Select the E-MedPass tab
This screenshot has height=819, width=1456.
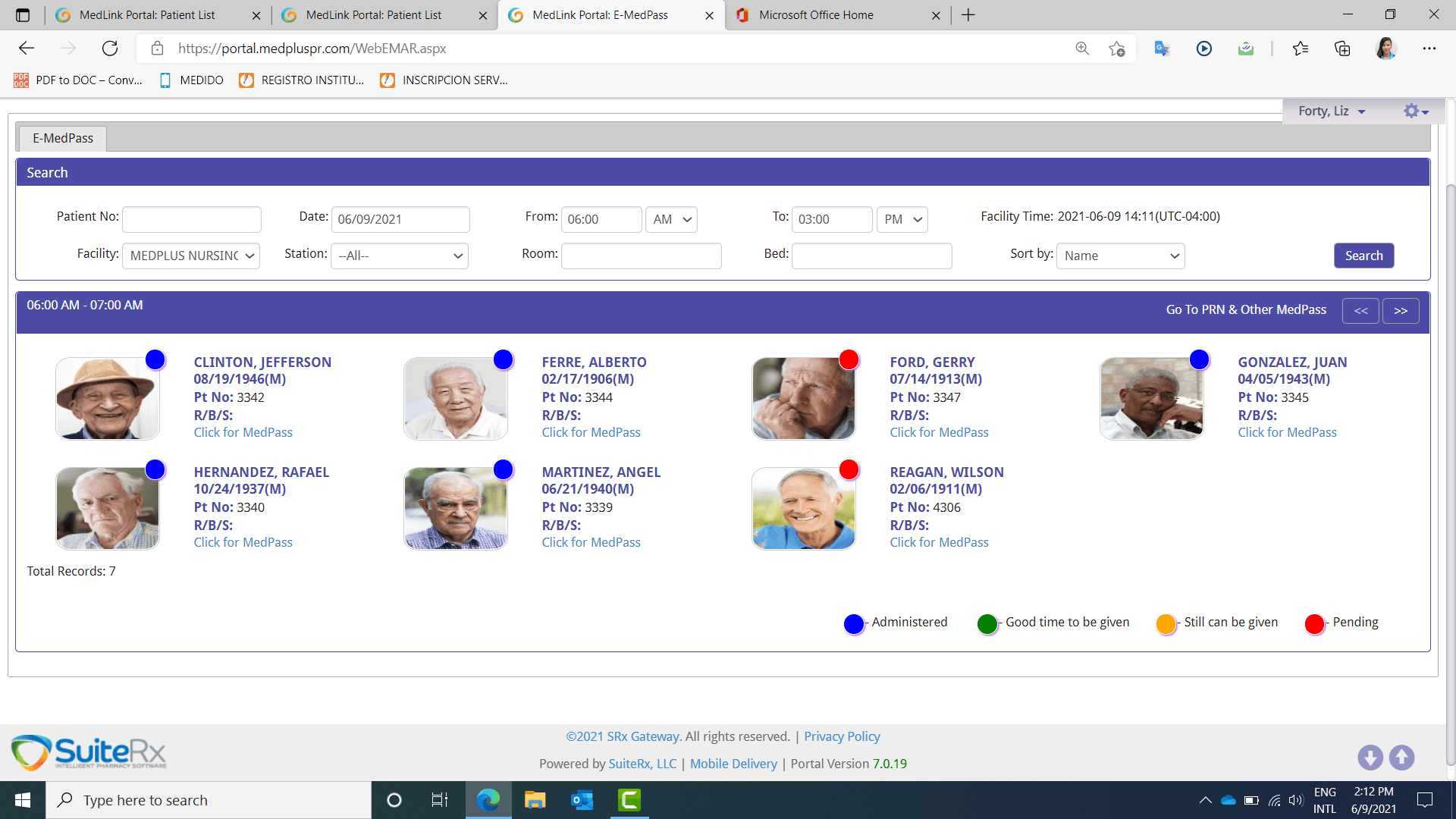click(63, 138)
